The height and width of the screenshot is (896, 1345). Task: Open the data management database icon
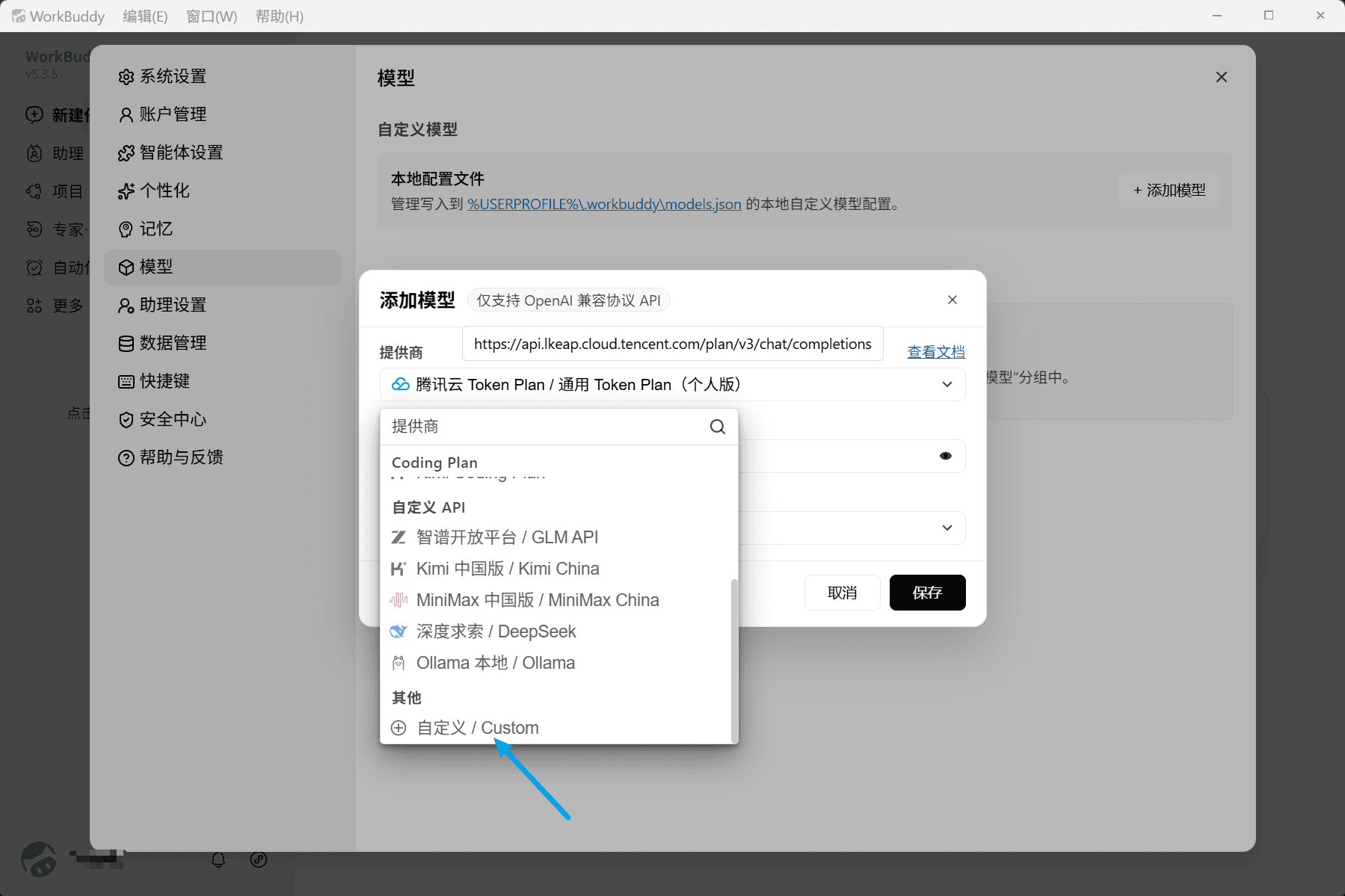click(x=126, y=344)
